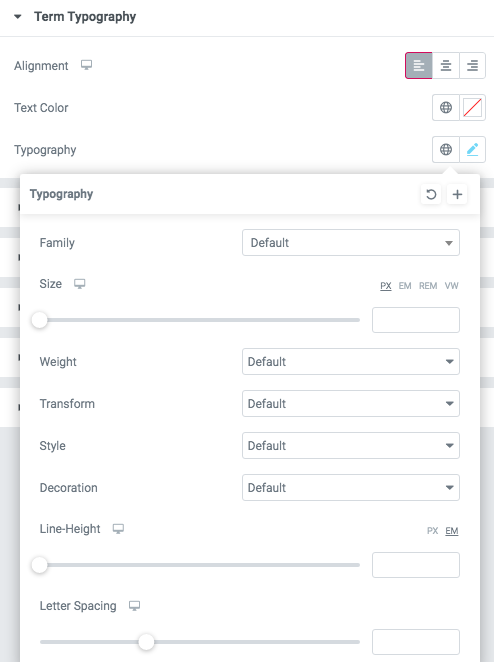Open the Transform dropdown
This screenshot has height=662, width=494.
point(351,404)
